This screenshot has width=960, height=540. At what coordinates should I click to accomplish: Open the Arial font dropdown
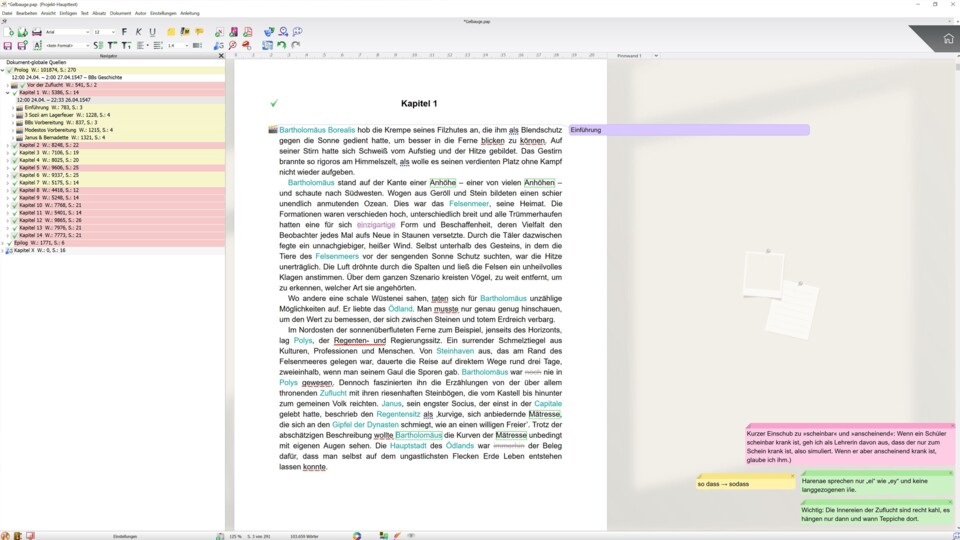(x=66, y=32)
